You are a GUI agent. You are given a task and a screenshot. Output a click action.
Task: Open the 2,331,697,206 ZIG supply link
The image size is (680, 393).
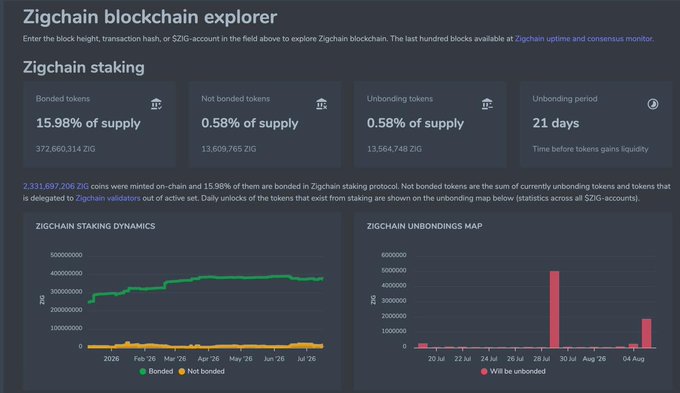pos(56,186)
